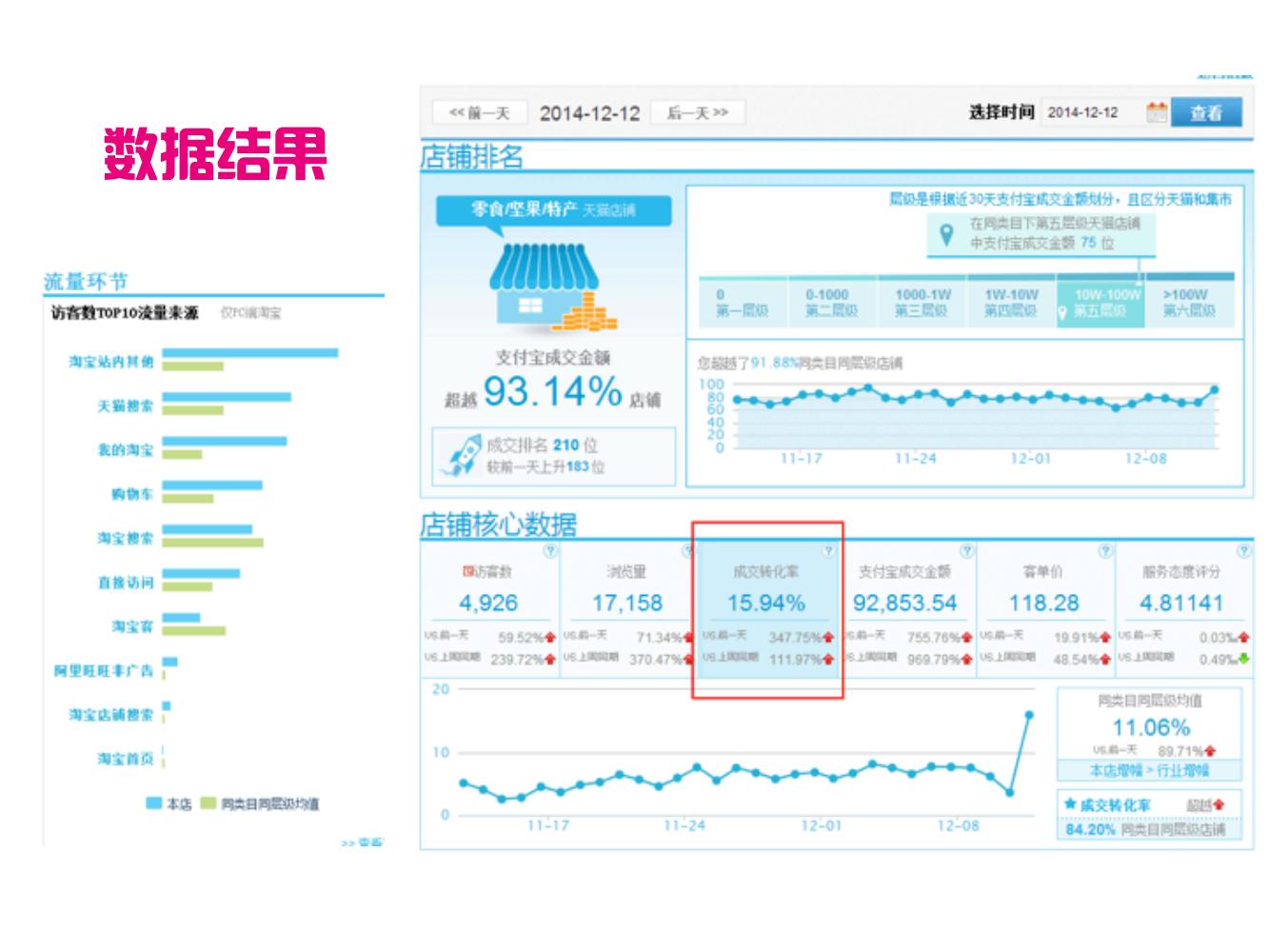The image size is (1269, 952).
Task: Click the red badge icon before 访客数
Action: tap(466, 569)
